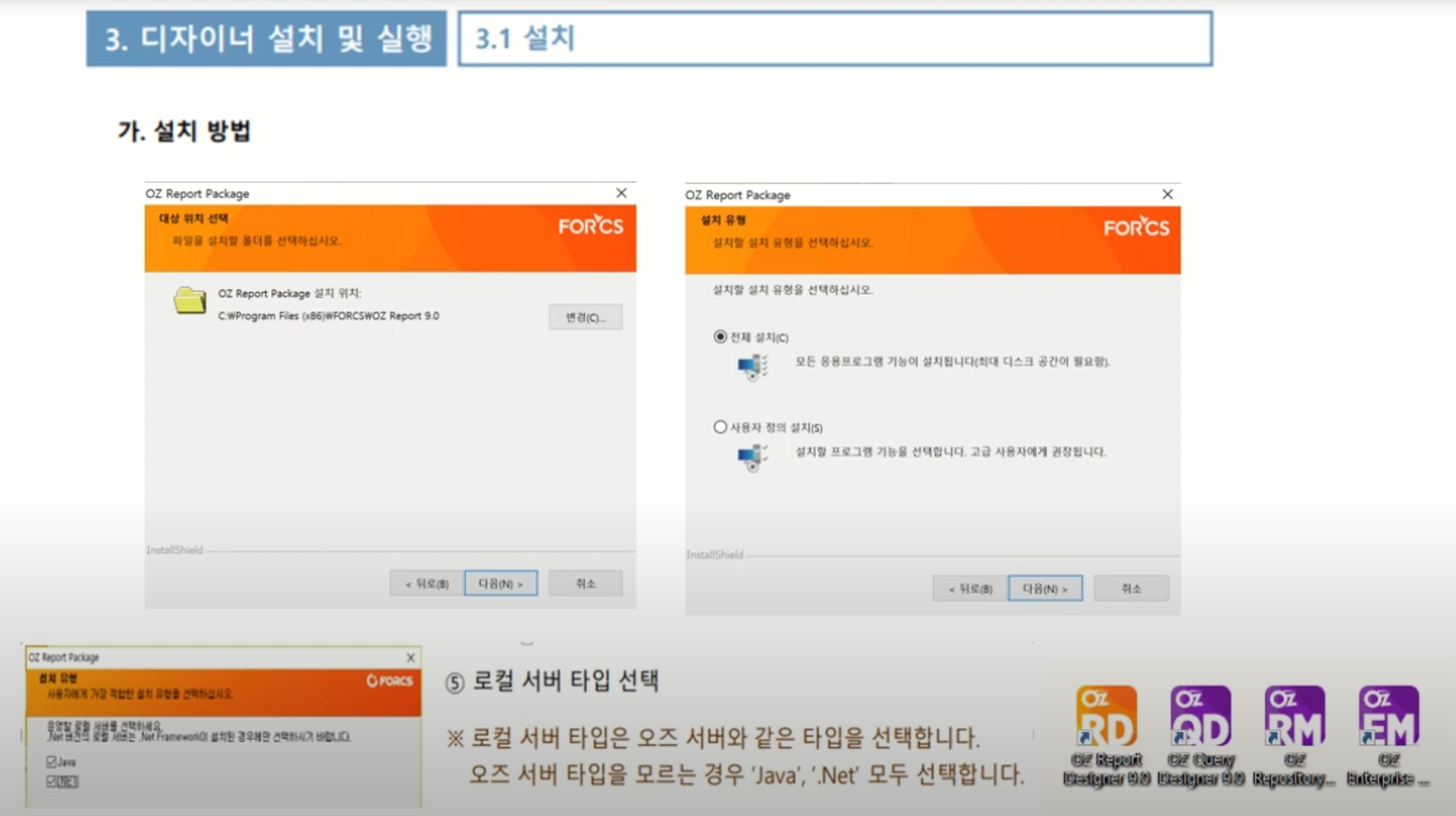Click the '3.1 설치' section title
Image resolution: width=1456 pixels, height=816 pixels.
525,38
